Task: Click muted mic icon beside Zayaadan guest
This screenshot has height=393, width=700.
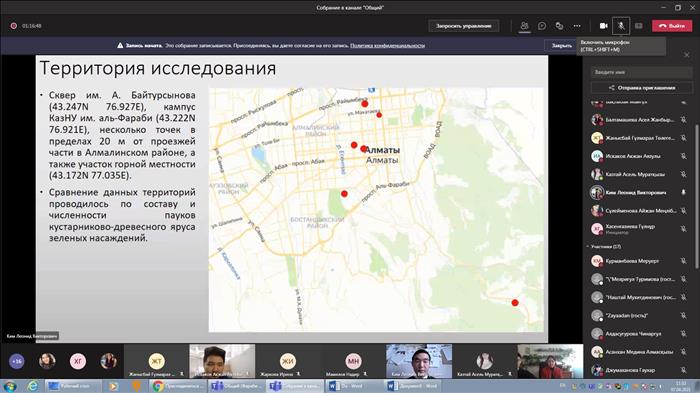Action: coord(683,315)
